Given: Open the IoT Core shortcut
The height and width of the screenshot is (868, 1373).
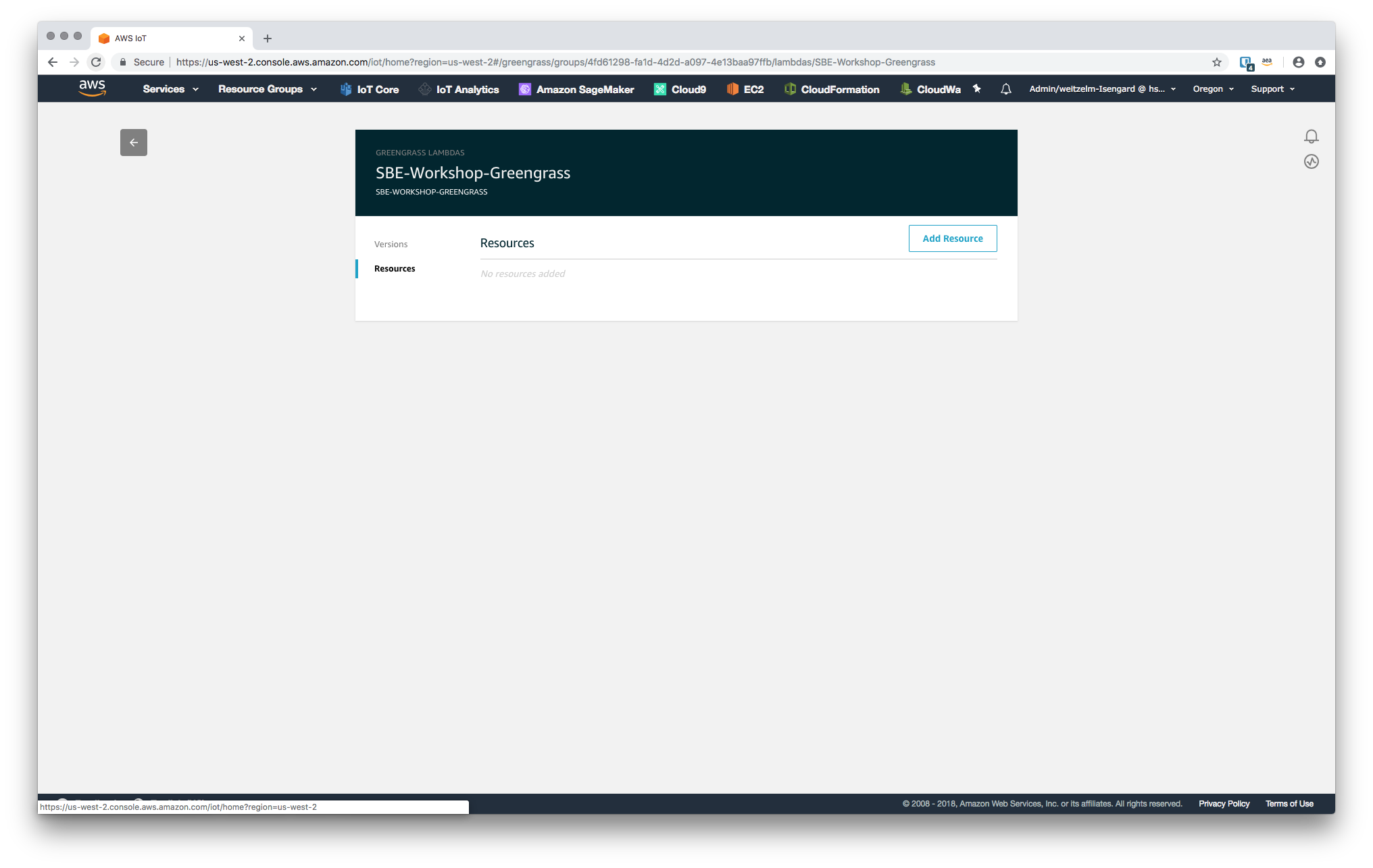Looking at the screenshot, I should tap(370, 89).
